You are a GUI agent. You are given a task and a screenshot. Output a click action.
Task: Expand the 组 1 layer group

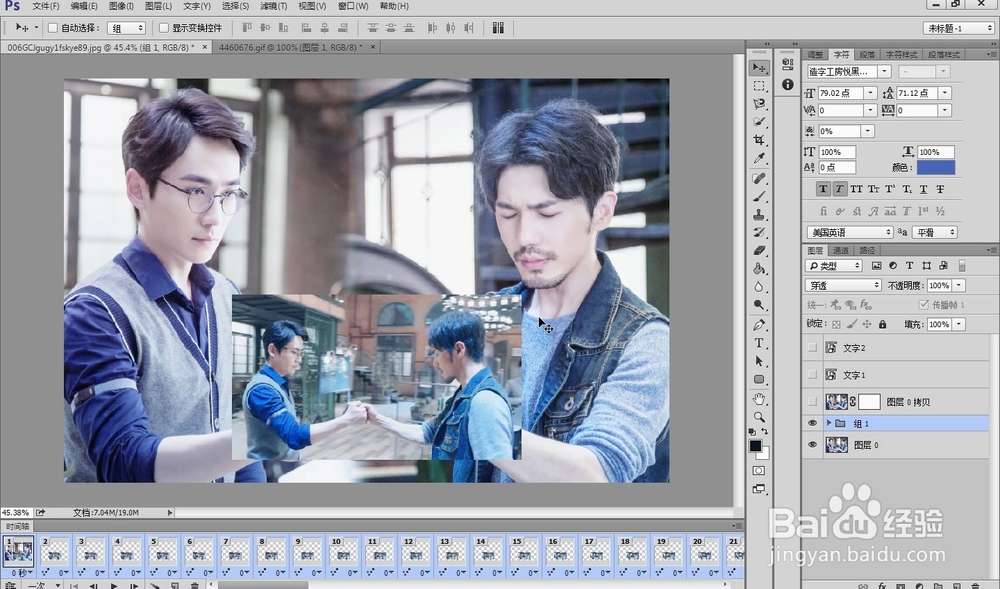click(x=828, y=423)
